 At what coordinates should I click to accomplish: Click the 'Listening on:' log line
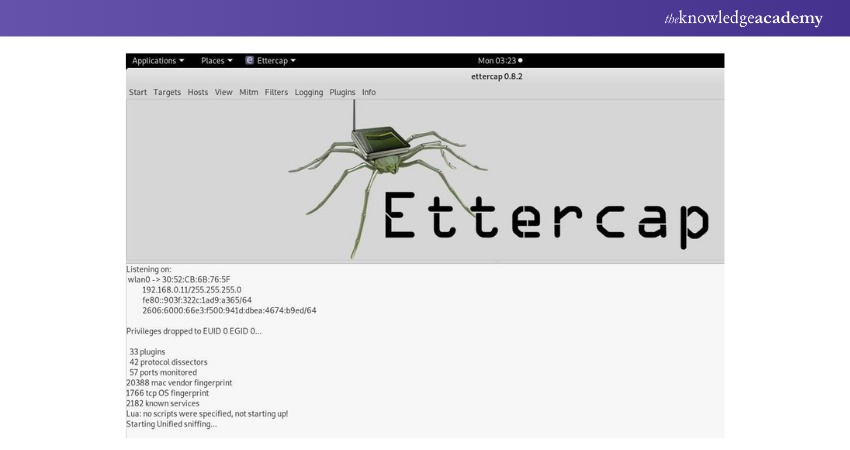149,269
